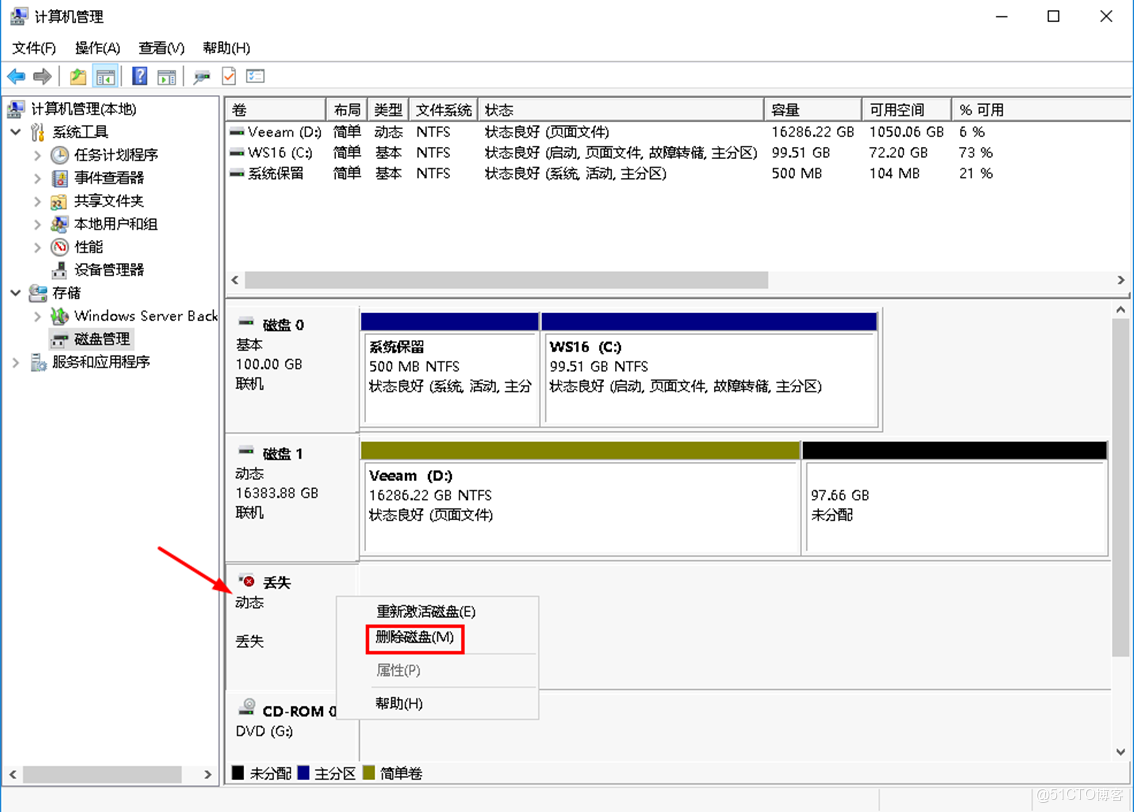Click the 存储 storage icon

coord(38,293)
